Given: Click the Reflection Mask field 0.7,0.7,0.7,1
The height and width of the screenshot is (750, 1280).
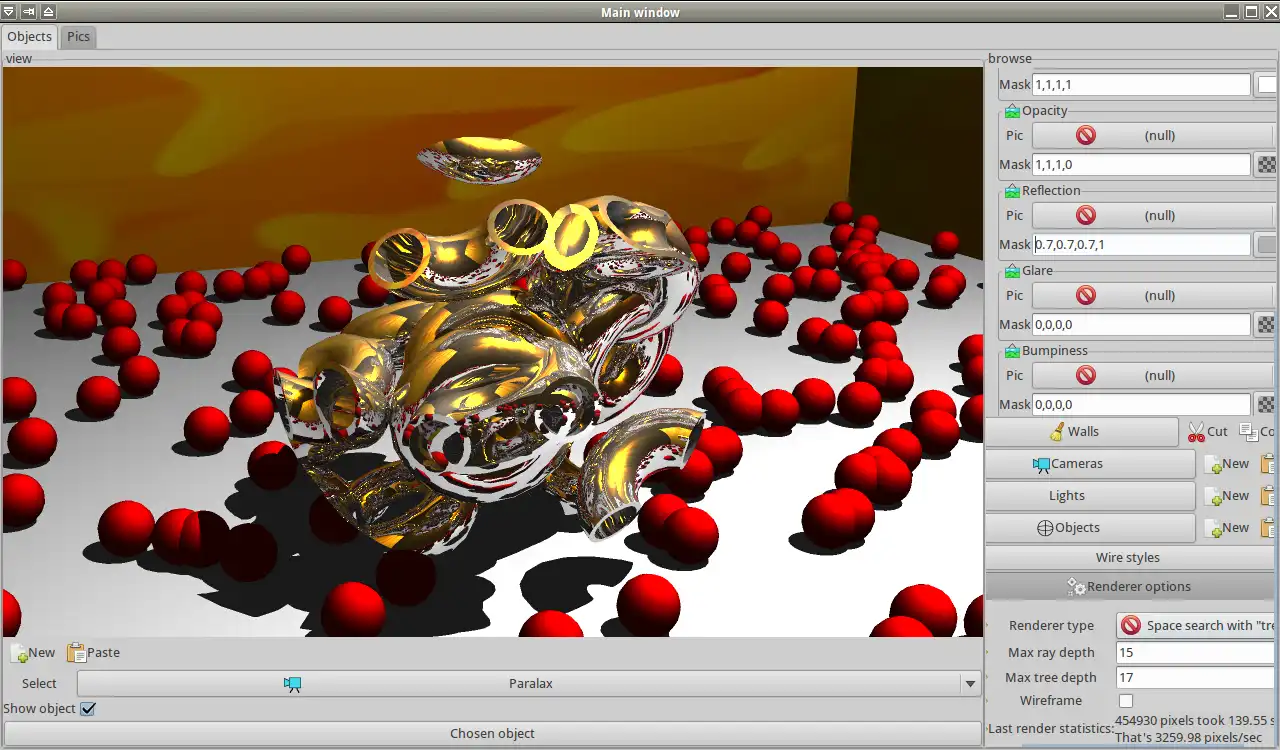Looking at the screenshot, I should tap(1141, 244).
